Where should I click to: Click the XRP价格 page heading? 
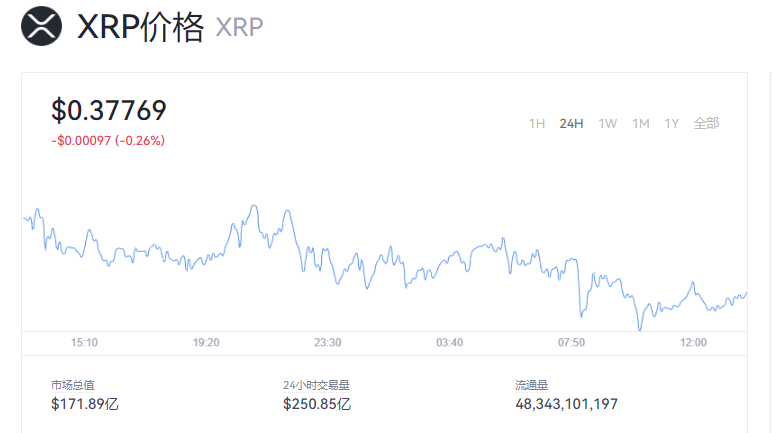[141, 27]
